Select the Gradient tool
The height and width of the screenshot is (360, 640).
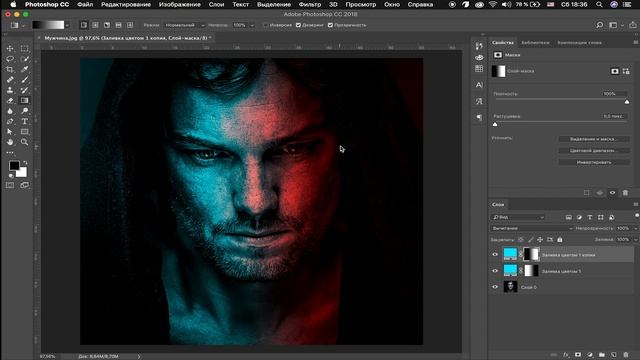pyautogui.click(x=24, y=100)
